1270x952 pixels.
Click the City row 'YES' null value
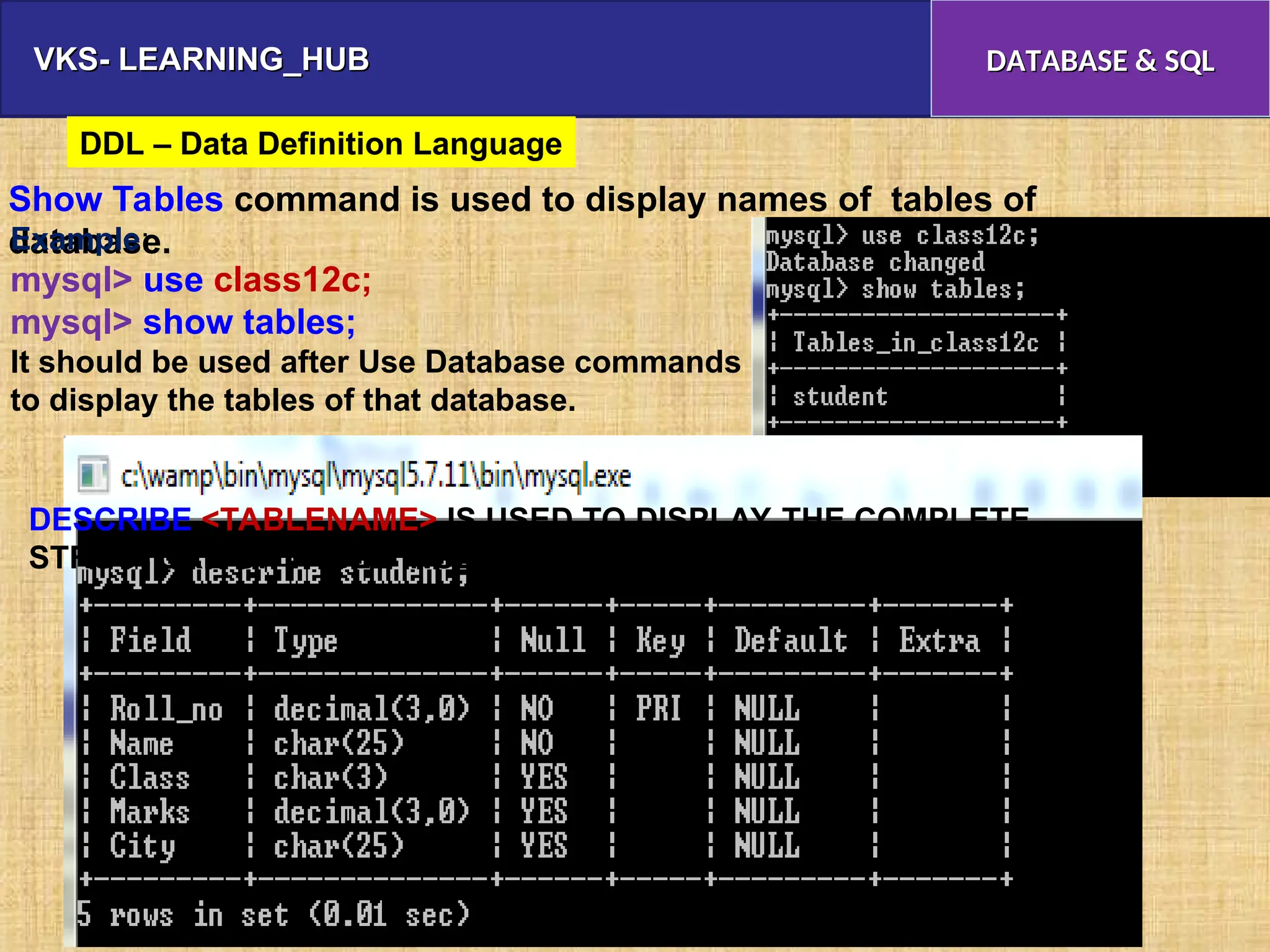point(544,846)
